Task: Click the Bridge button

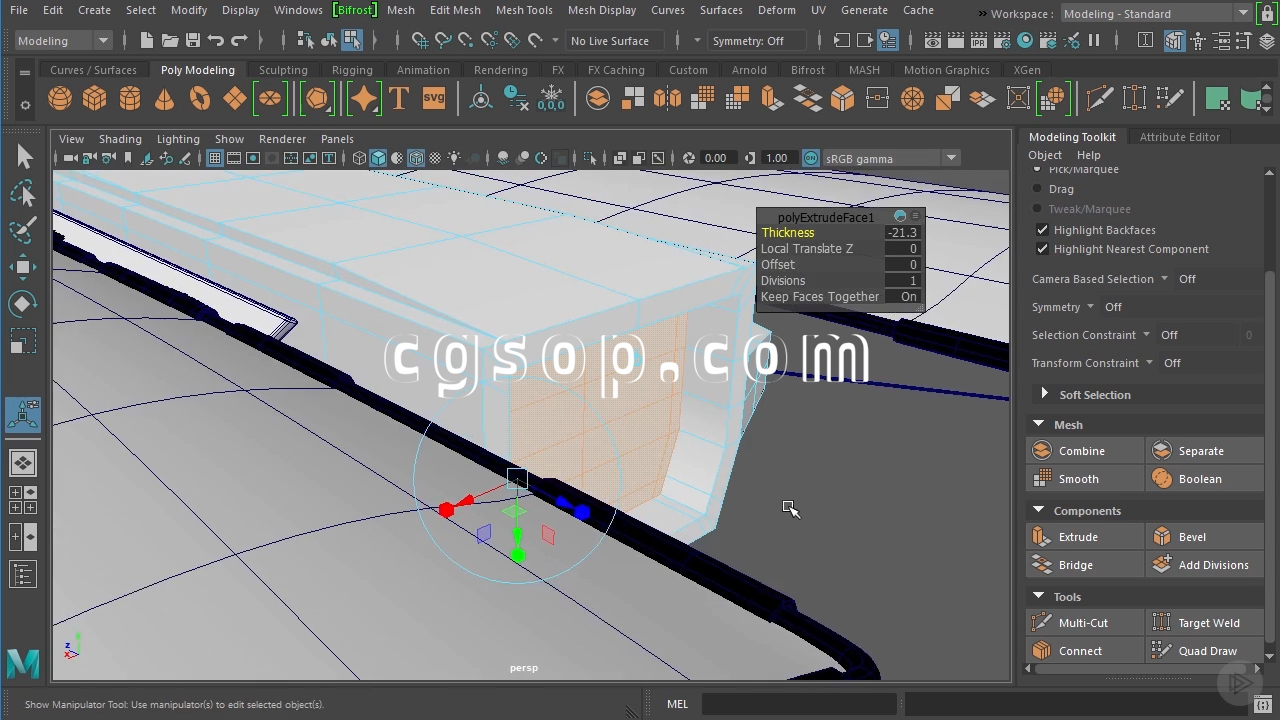Action: pyautogui.click(x=1075, y=565)
